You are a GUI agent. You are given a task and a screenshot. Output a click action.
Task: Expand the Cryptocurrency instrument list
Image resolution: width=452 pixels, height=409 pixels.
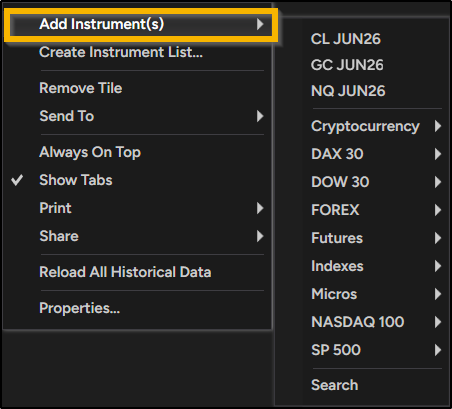tap(362, 126)
